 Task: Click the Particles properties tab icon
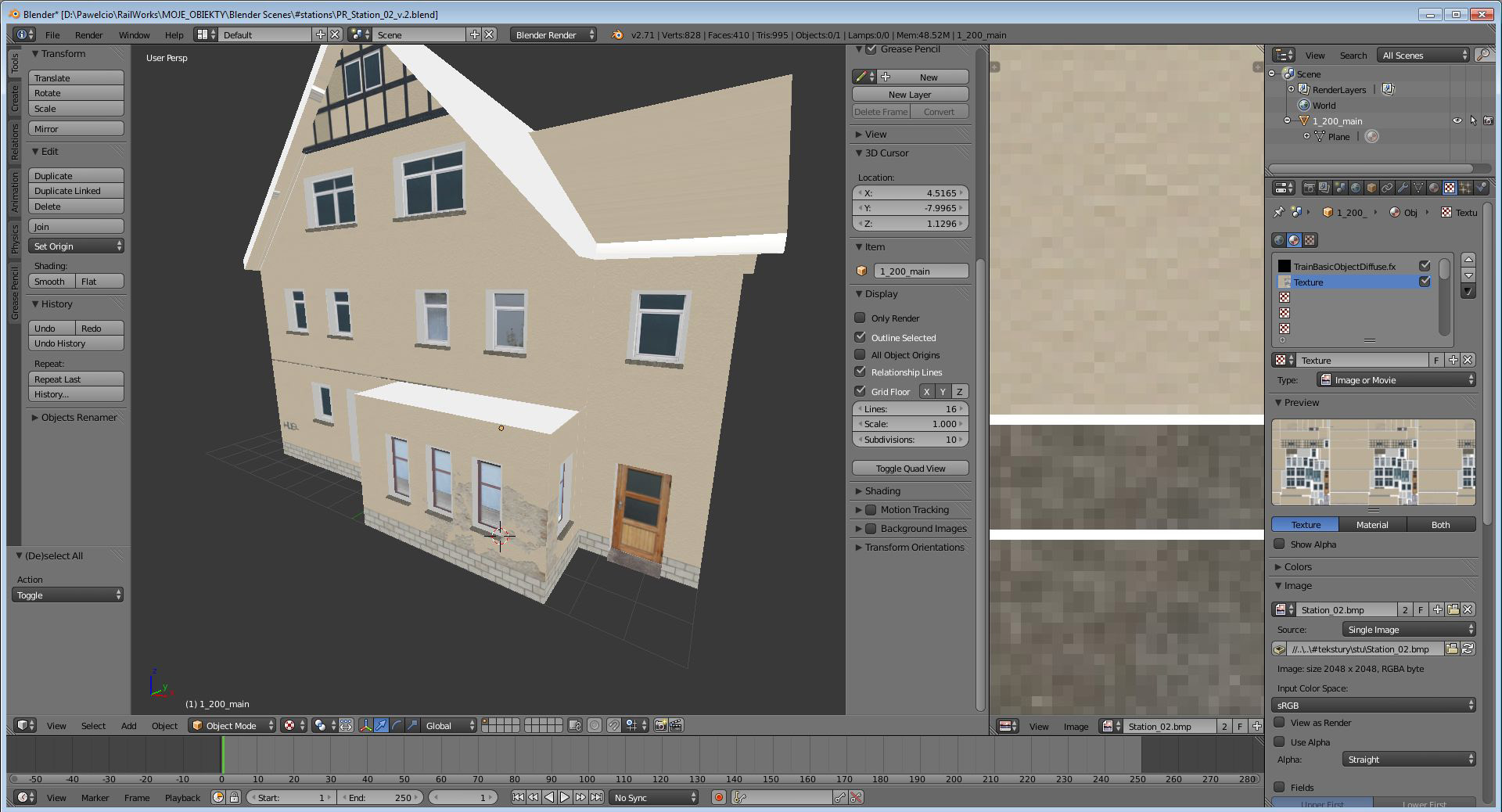tap(1465, 188)
